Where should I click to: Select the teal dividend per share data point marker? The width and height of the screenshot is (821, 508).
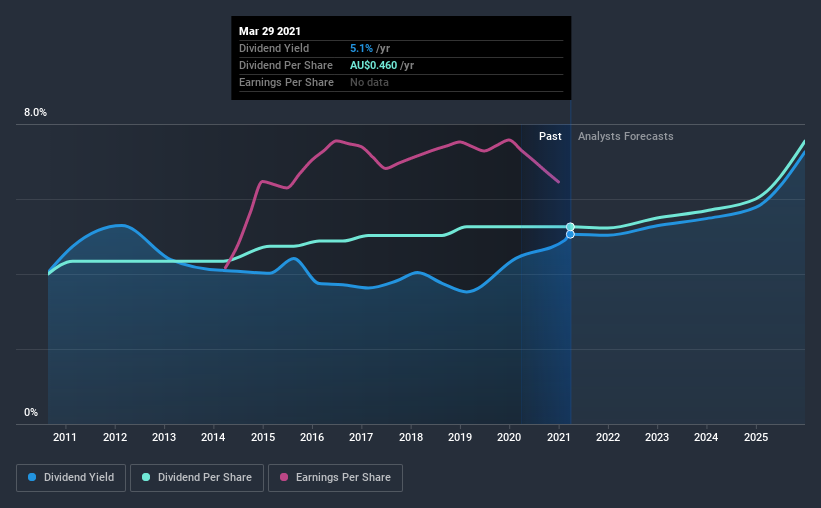click(570, 227)
